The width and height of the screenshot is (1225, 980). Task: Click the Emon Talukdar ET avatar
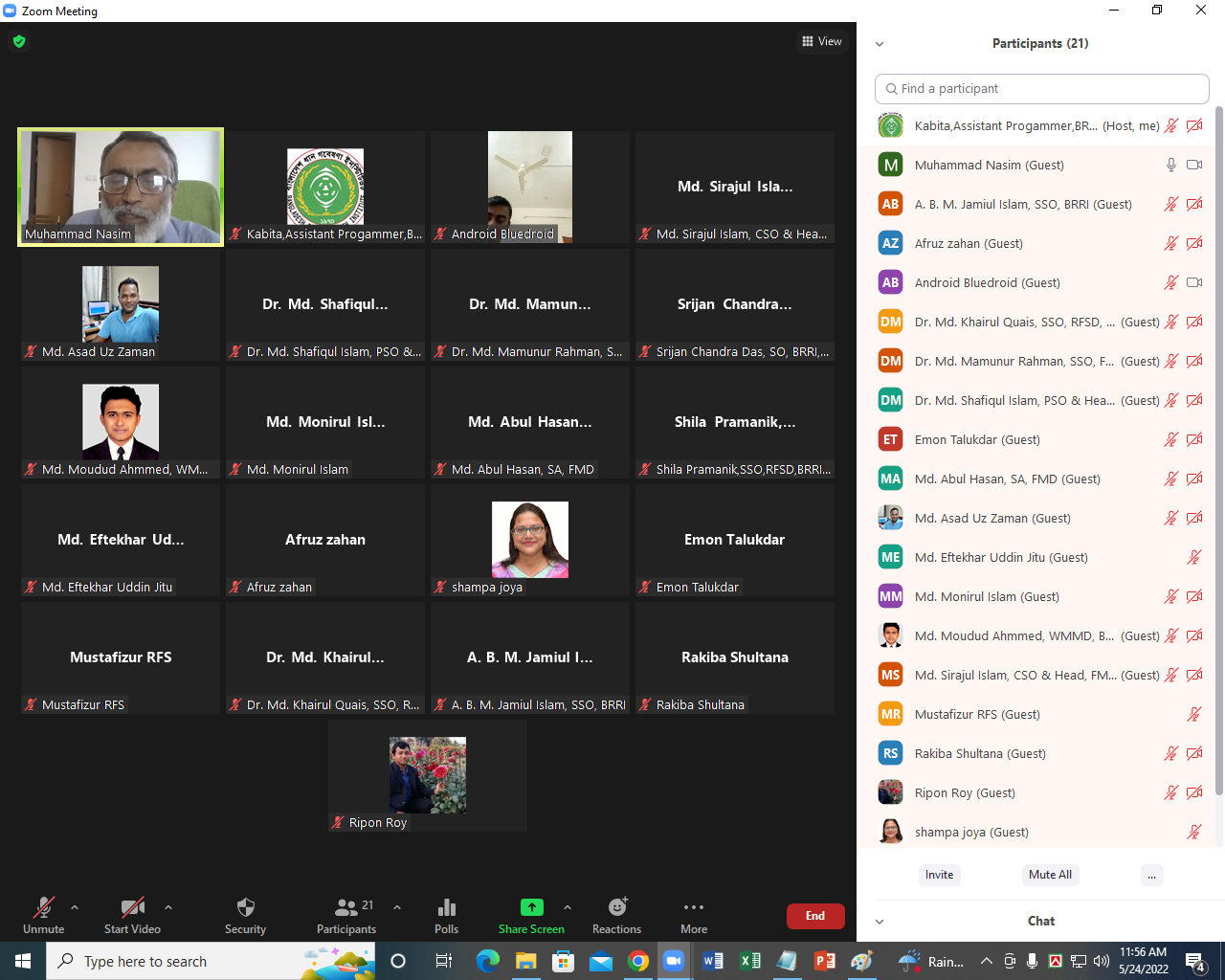click(891, 439)
